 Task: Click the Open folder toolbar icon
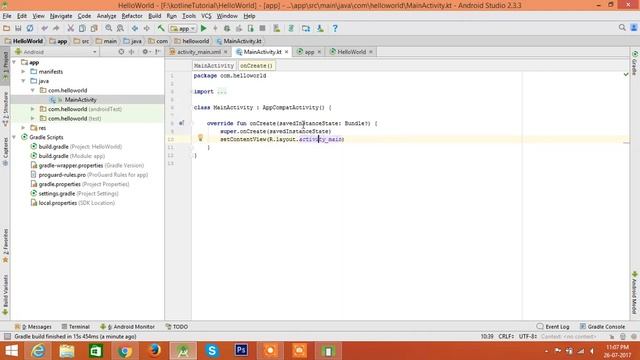(6, 28)
